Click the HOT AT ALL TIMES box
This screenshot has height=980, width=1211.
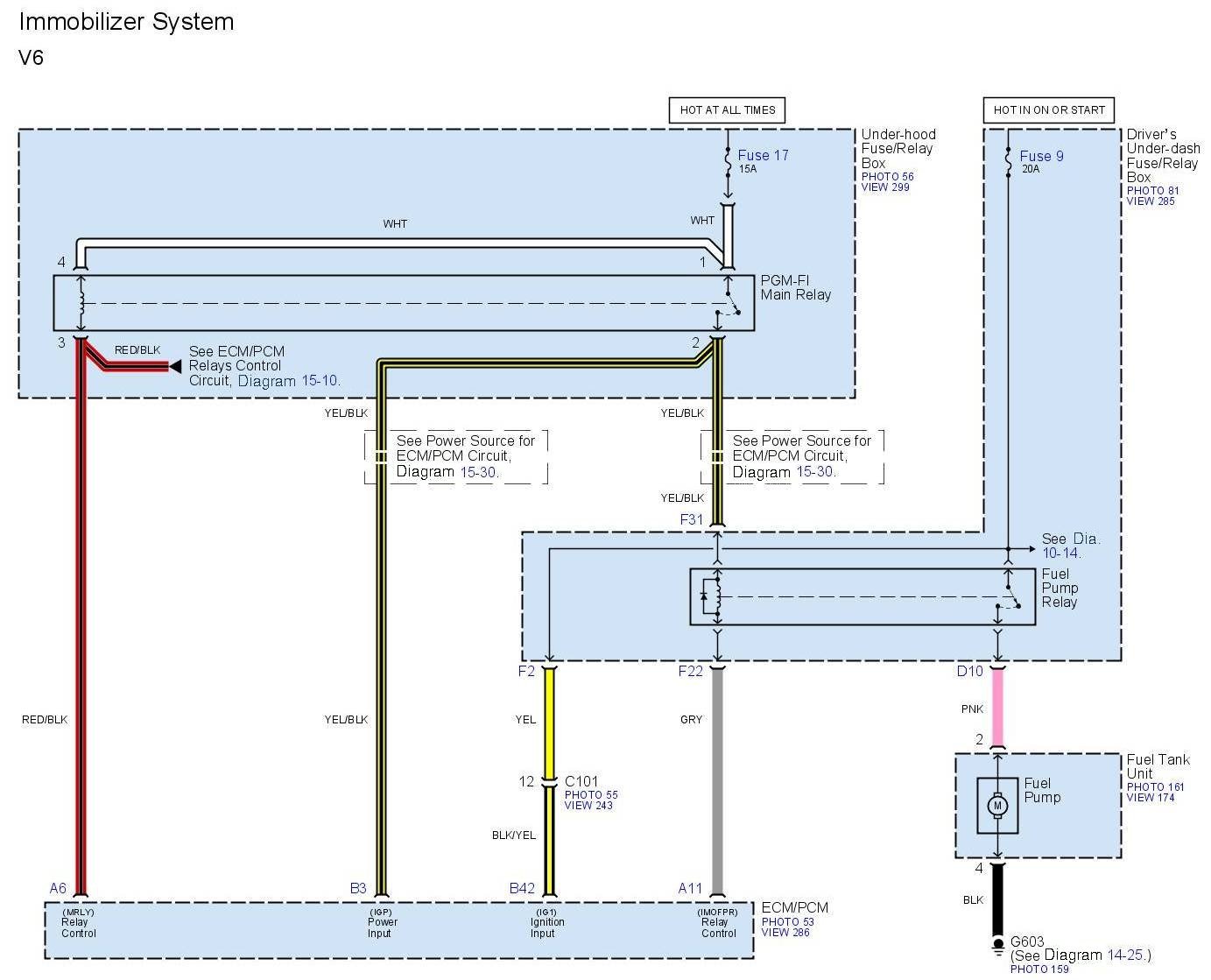727,110
